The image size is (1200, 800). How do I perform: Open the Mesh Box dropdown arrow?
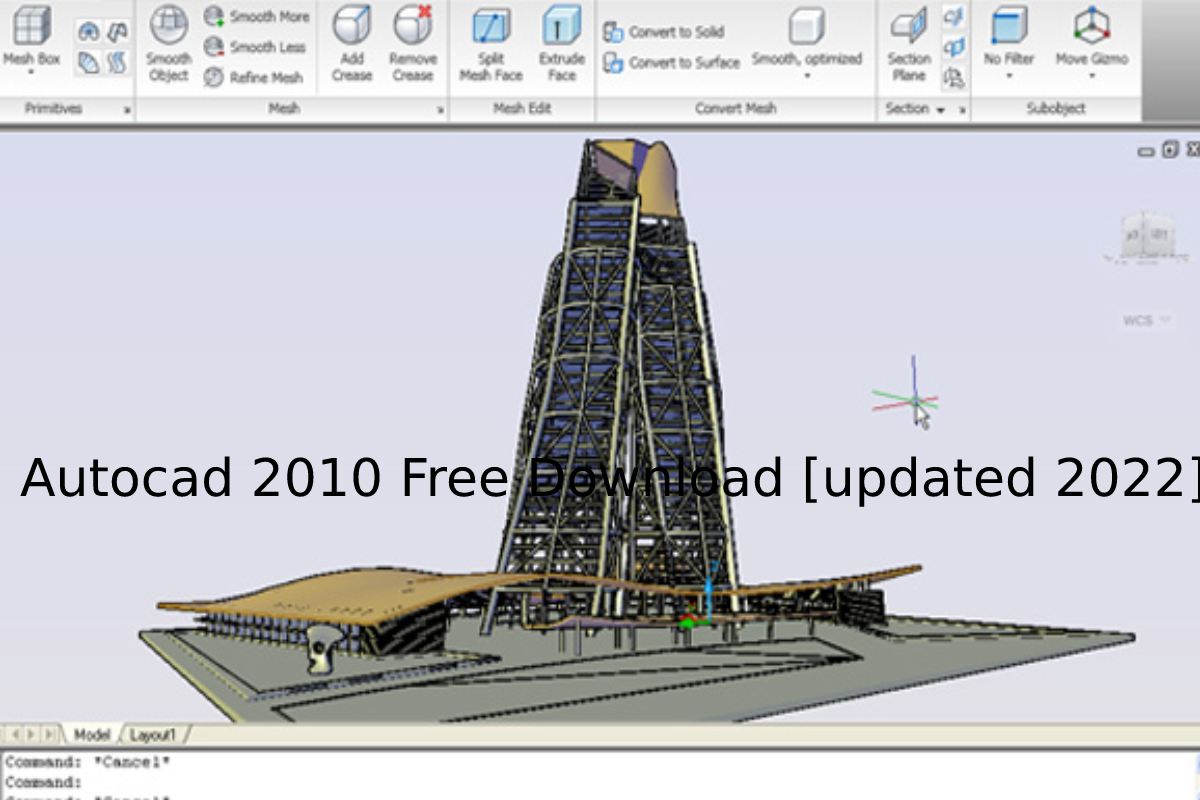click(31, 73)
